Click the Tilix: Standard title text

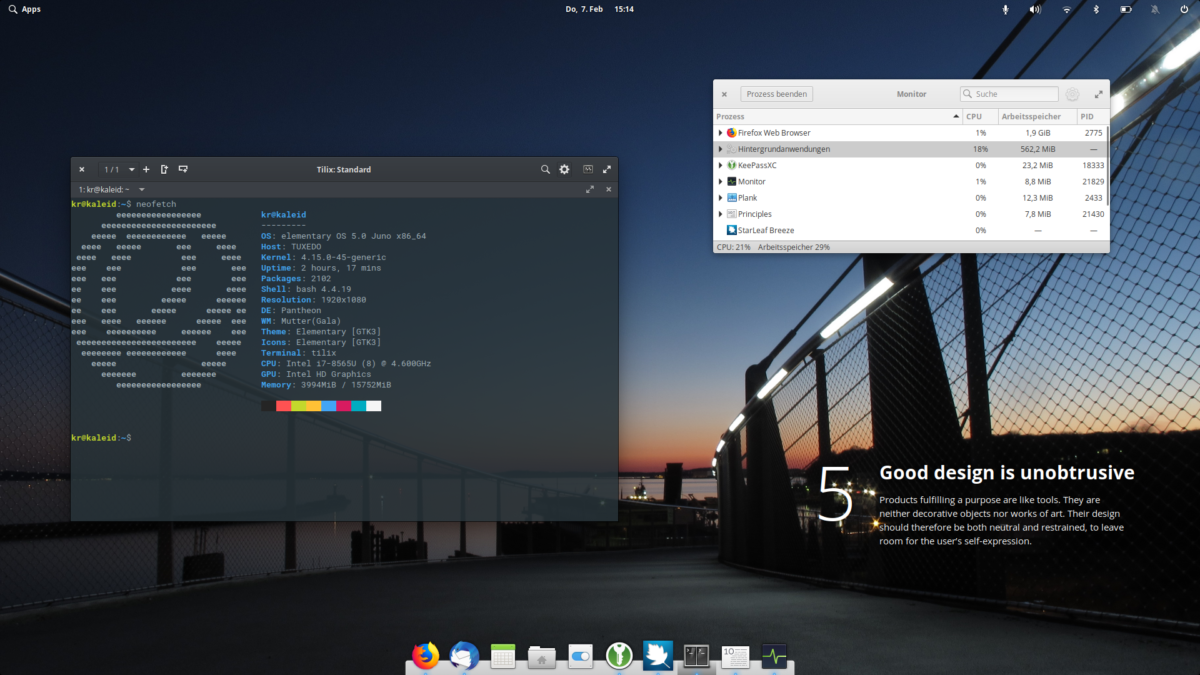(344, 169)
